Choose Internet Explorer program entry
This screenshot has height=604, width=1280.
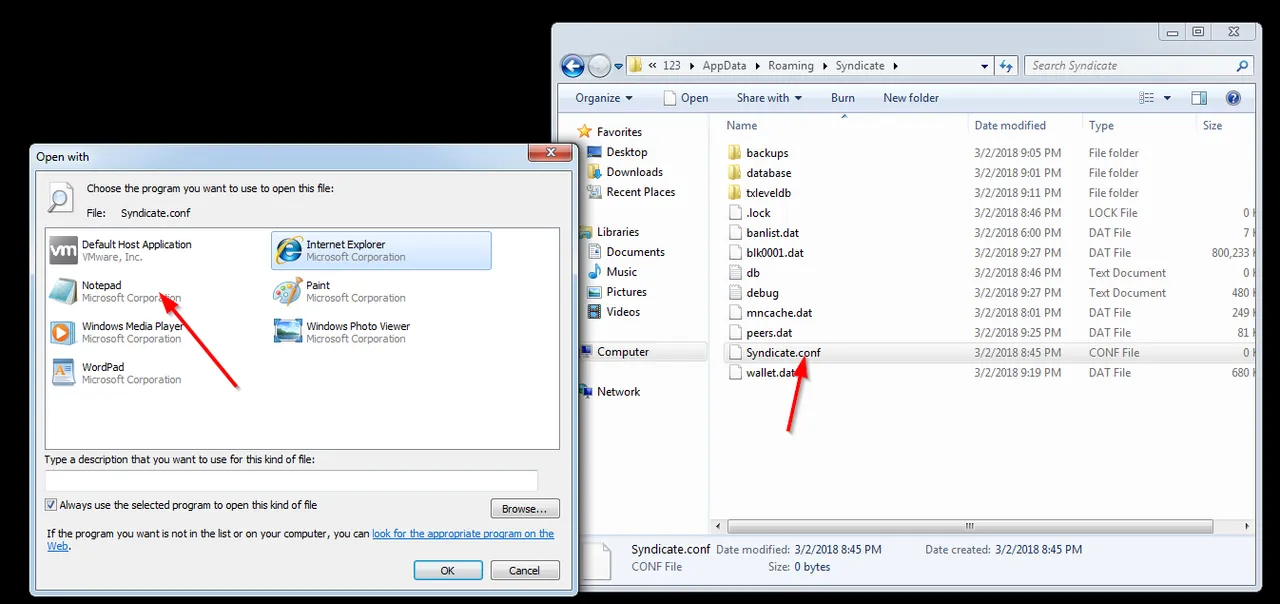coord(381,250)
